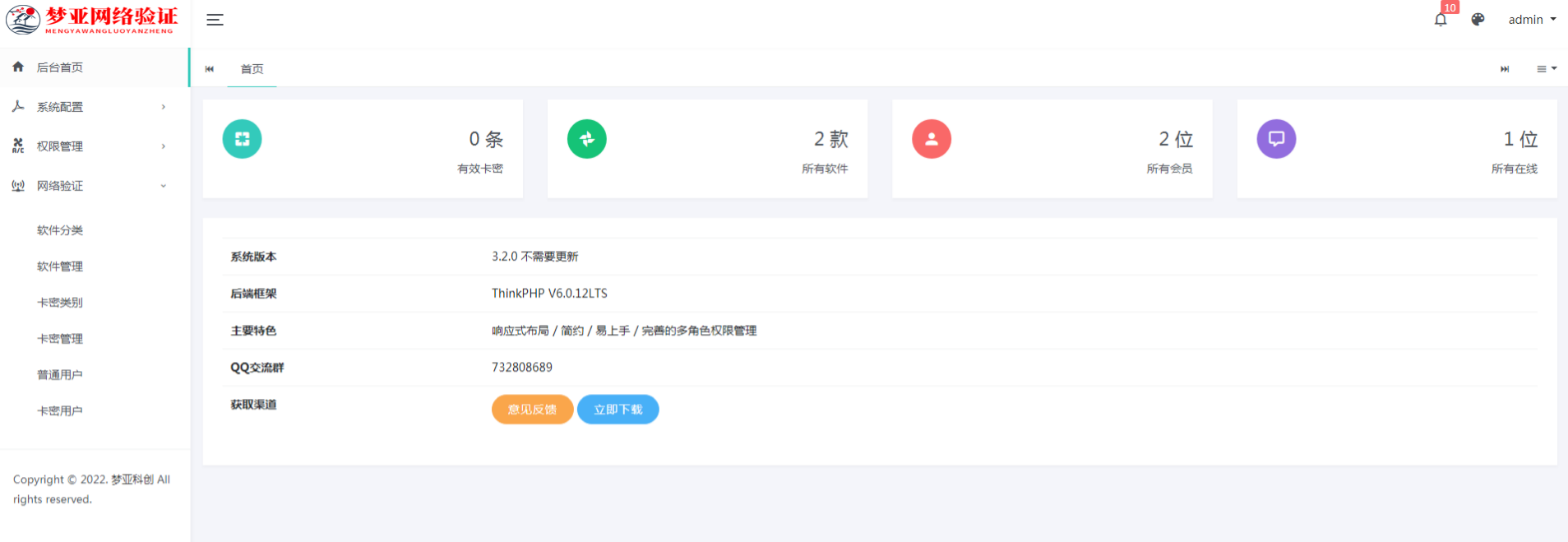This screenshot has width=1568, height=542.
Task: Collapse the 网络验证 sidebar menu
Action: tap(89, 186)
